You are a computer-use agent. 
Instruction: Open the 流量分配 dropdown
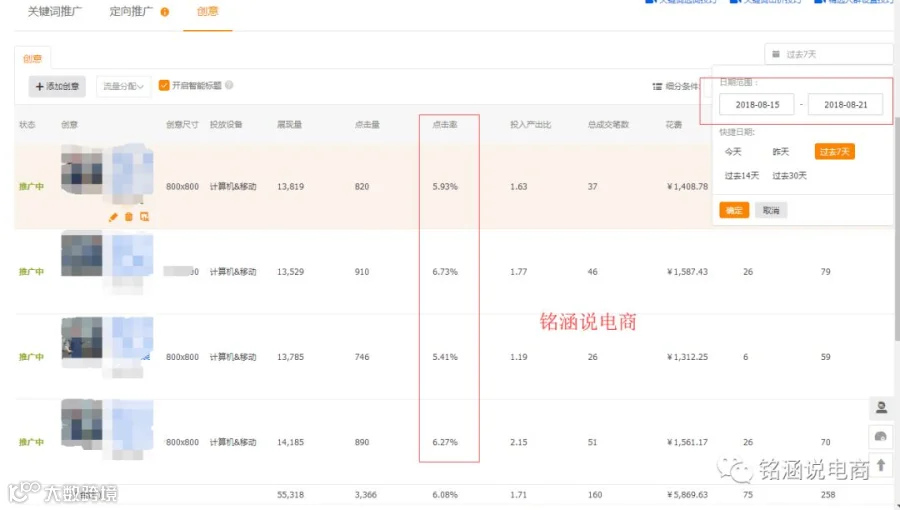click(x=123, y=86)
